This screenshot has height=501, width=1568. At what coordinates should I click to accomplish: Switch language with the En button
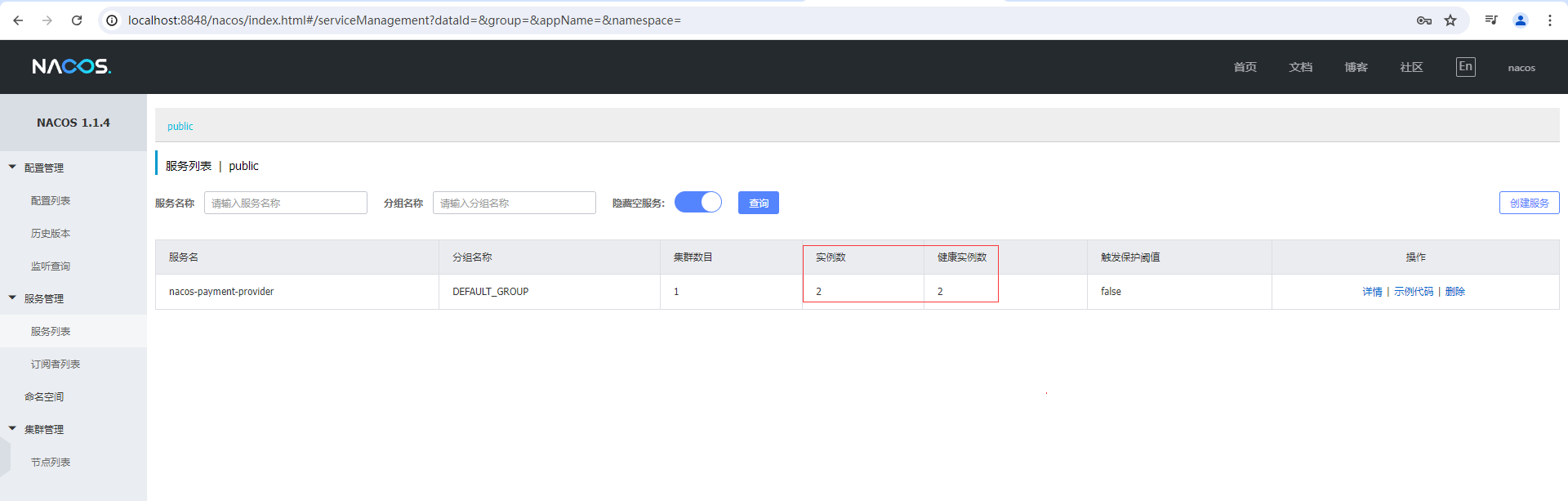(1466, 67)
